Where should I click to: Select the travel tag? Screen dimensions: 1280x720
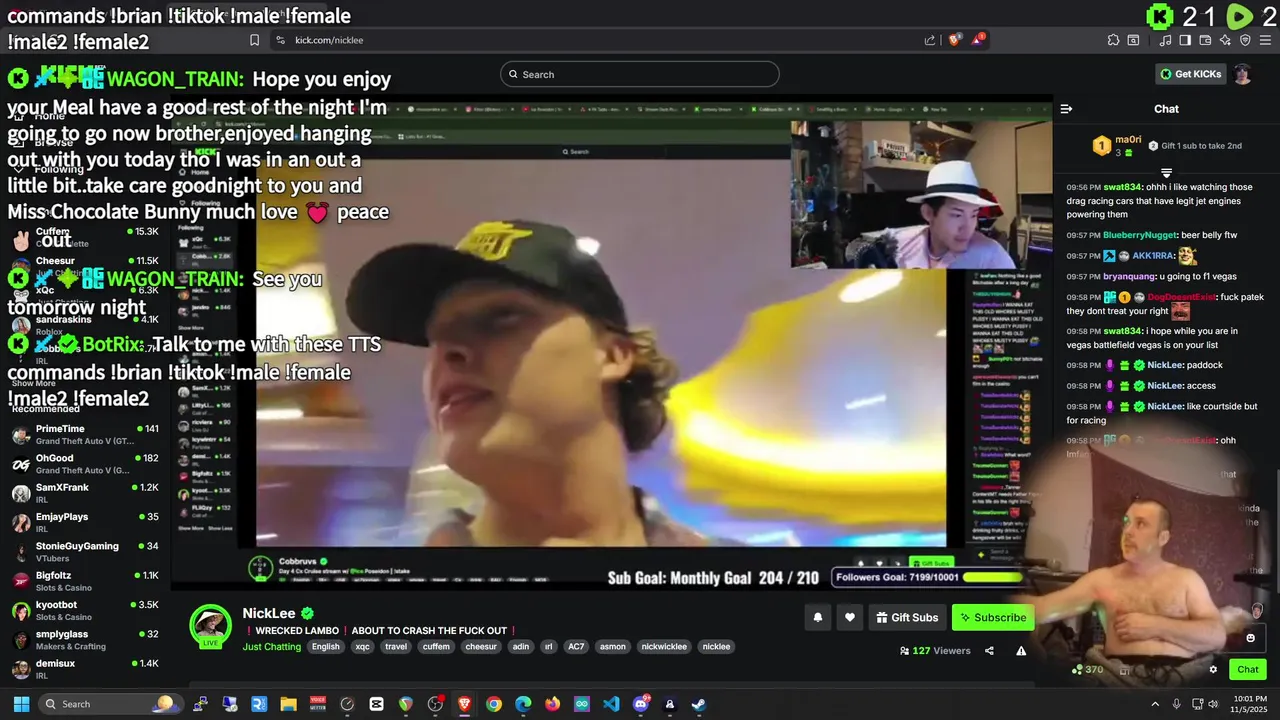pyautogui.click(x=396, y=647)
